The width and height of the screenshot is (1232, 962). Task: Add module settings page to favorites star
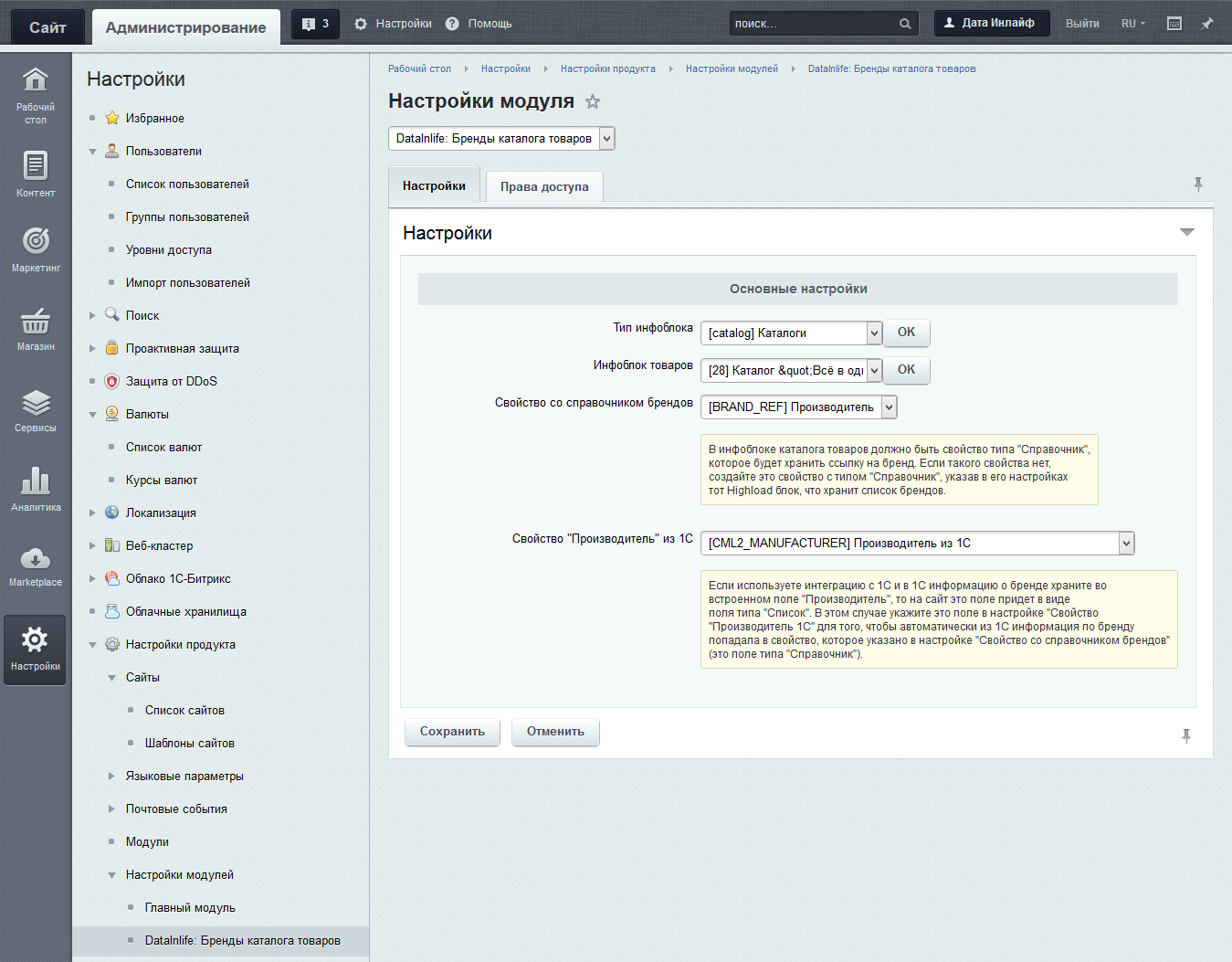click(593, 101)
